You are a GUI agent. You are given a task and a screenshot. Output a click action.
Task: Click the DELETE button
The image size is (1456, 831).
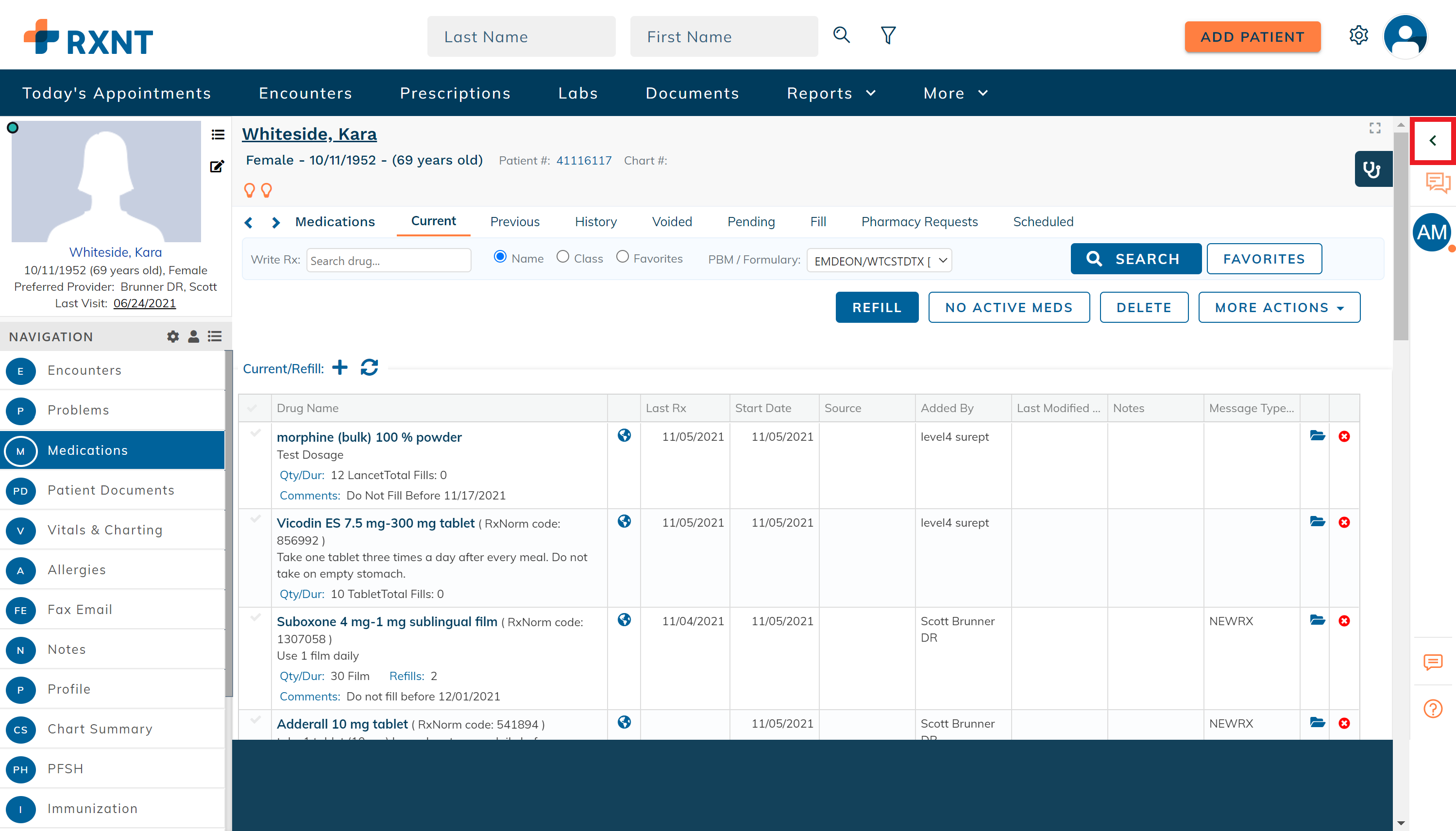coord(1144,308)
